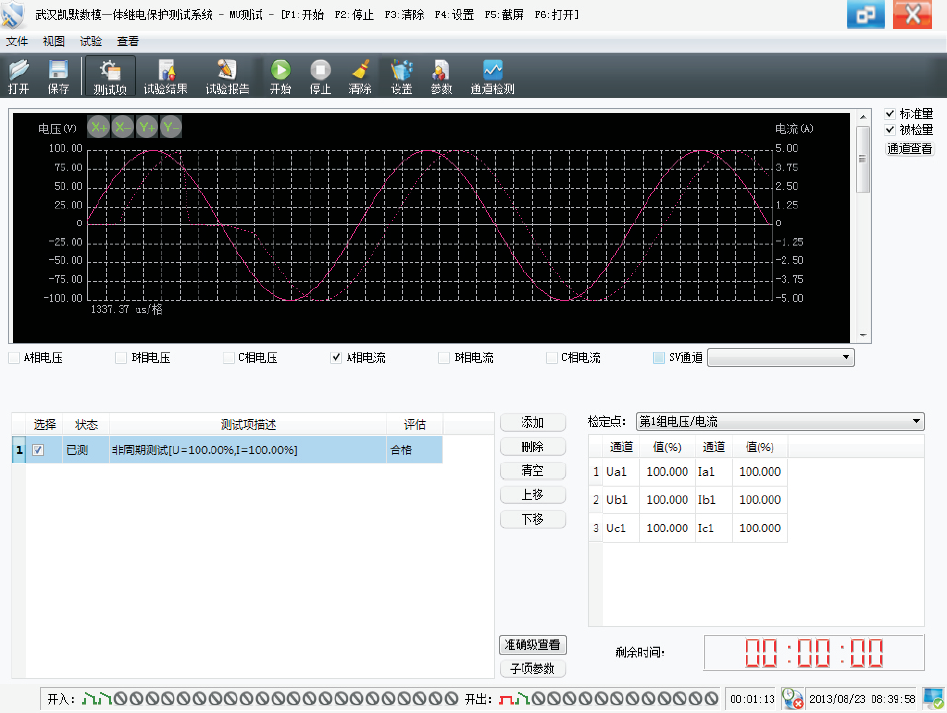Open the 试验 menu

click(90, 41)
